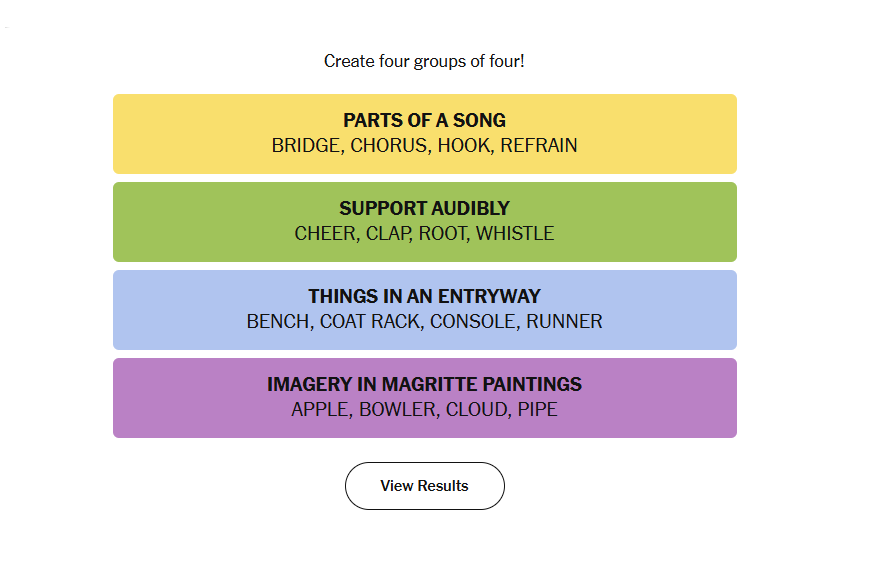Click the word CHEER in green group
This screenshot has height=581, width=871.
pyautogui.click(x=327, y=233)
